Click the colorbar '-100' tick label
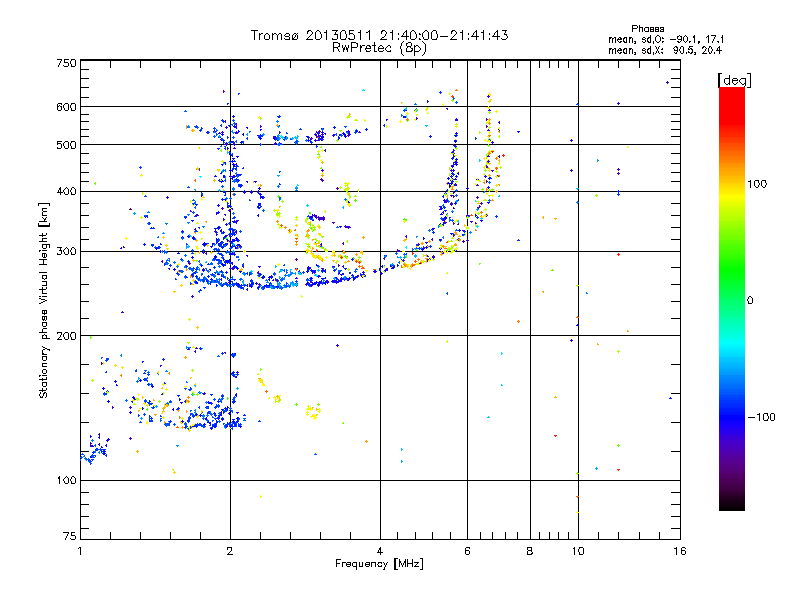Image resolution: width=800 pixels, height=600 pixels. 761,417
